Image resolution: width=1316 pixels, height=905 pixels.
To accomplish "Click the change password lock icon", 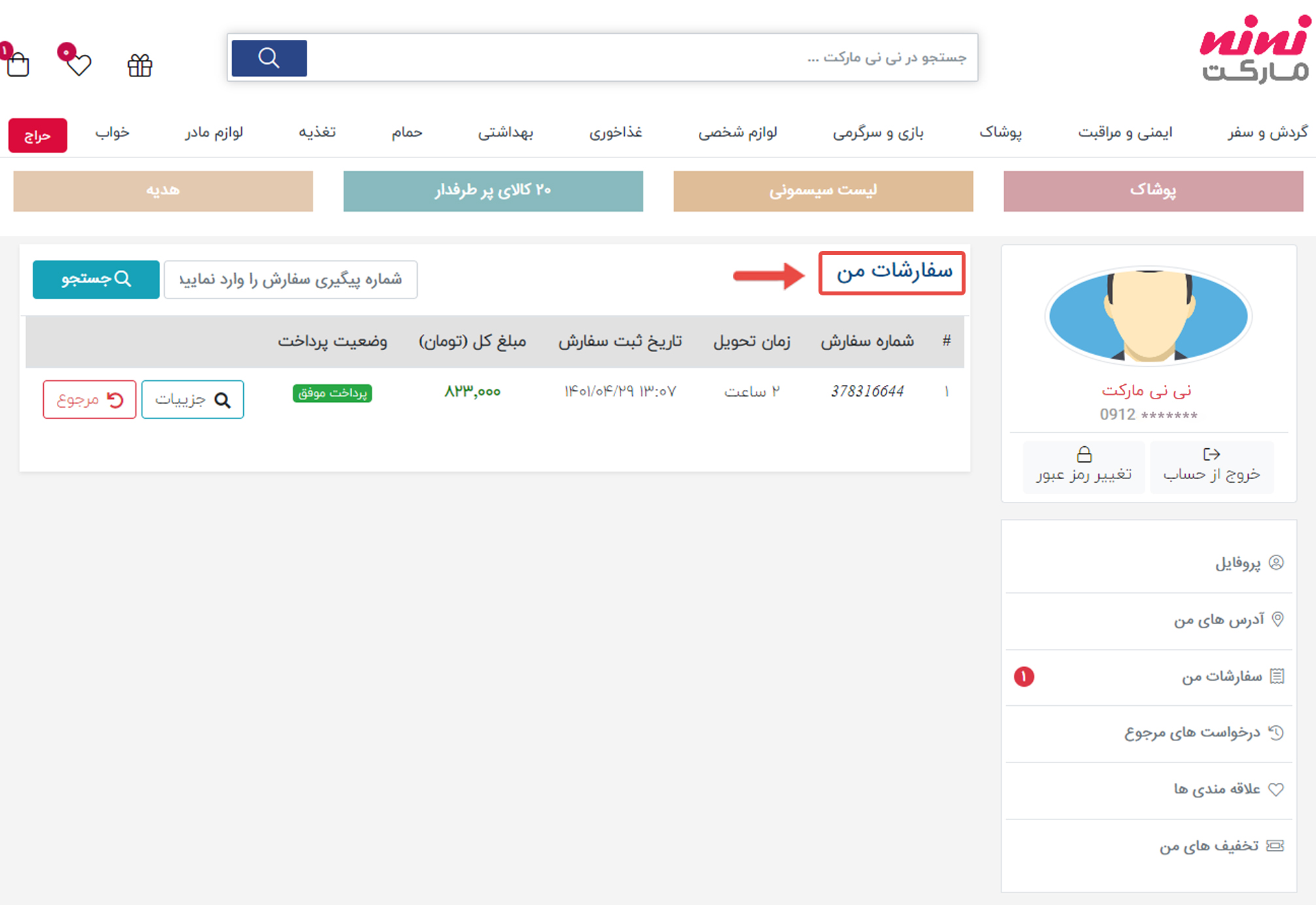I will click(1084, 454).
